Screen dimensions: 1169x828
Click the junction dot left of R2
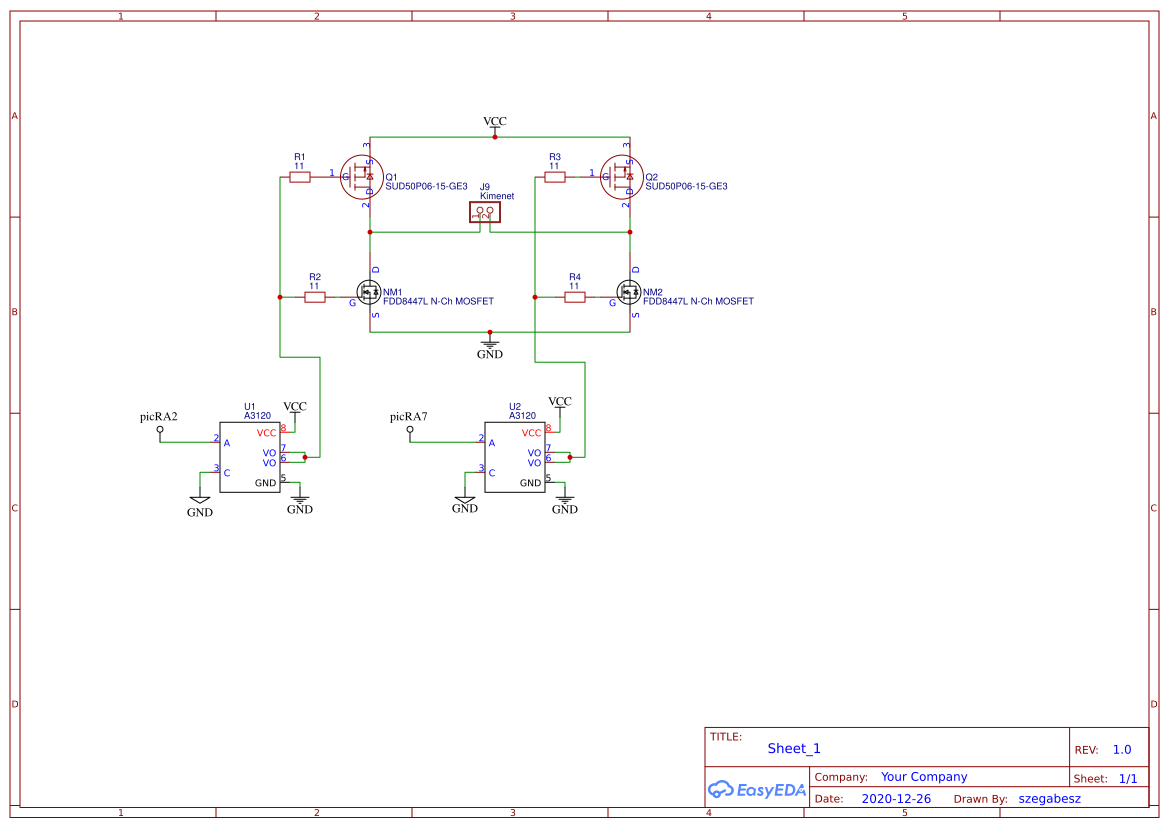tap(280, 297)
